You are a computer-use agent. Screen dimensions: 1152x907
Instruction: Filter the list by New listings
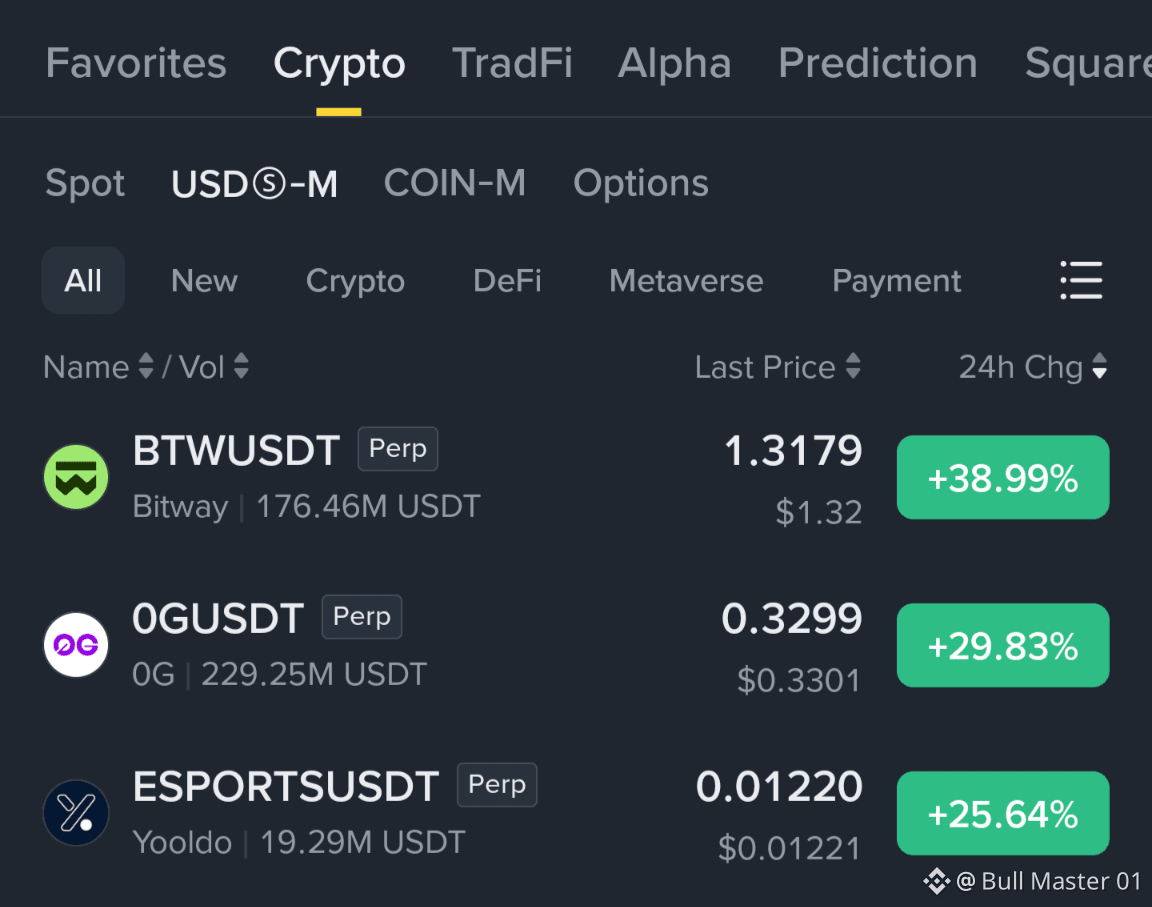point(204,281)
